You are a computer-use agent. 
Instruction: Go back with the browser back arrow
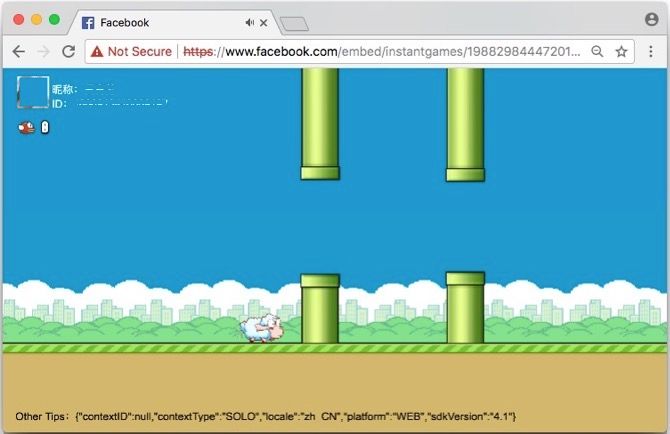tap(18, 52)
